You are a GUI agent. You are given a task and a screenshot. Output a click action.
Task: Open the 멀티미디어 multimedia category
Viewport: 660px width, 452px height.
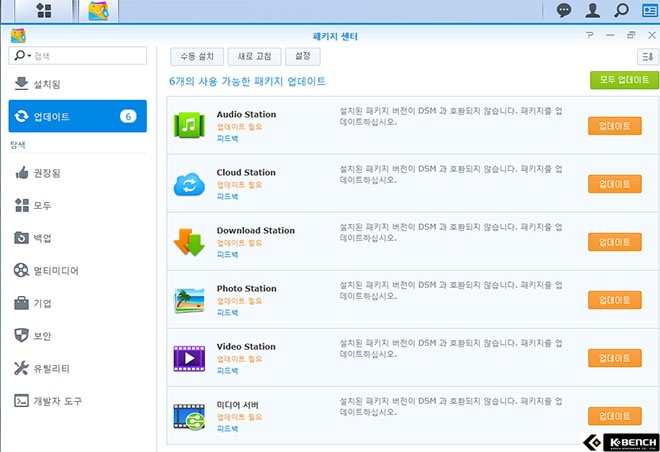click(77, 270)
